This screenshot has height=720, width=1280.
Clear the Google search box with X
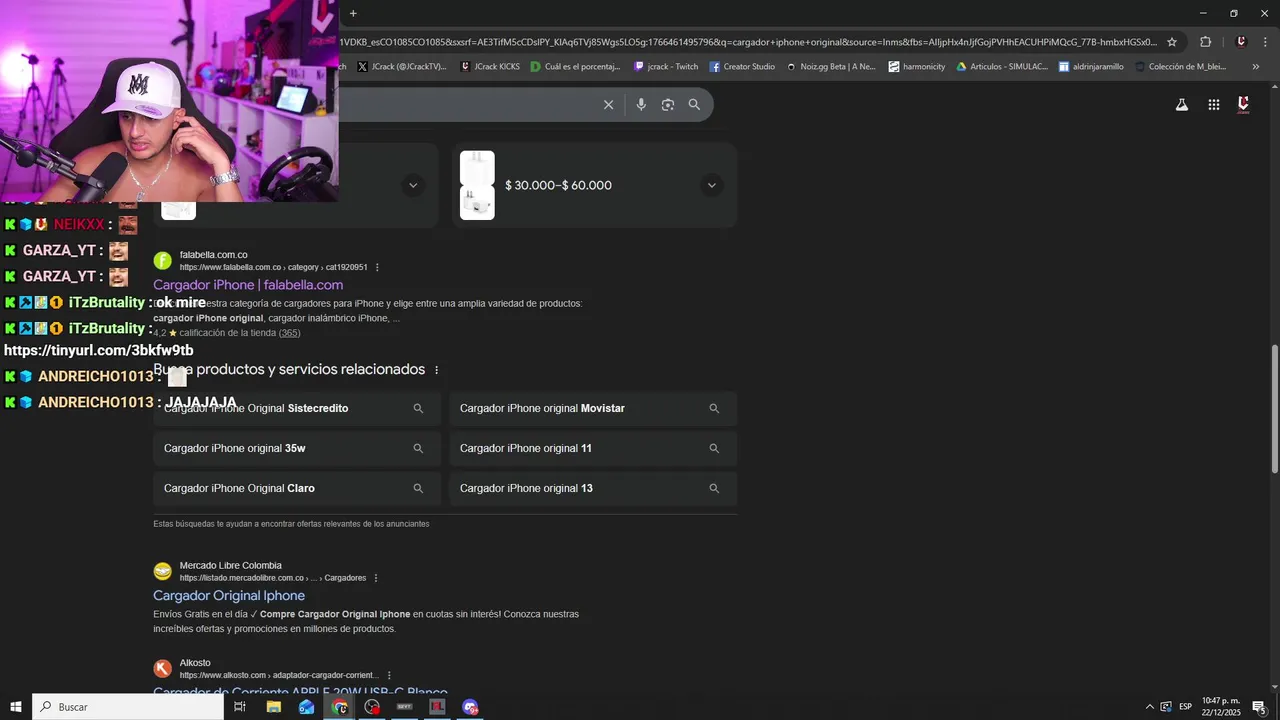608,105
